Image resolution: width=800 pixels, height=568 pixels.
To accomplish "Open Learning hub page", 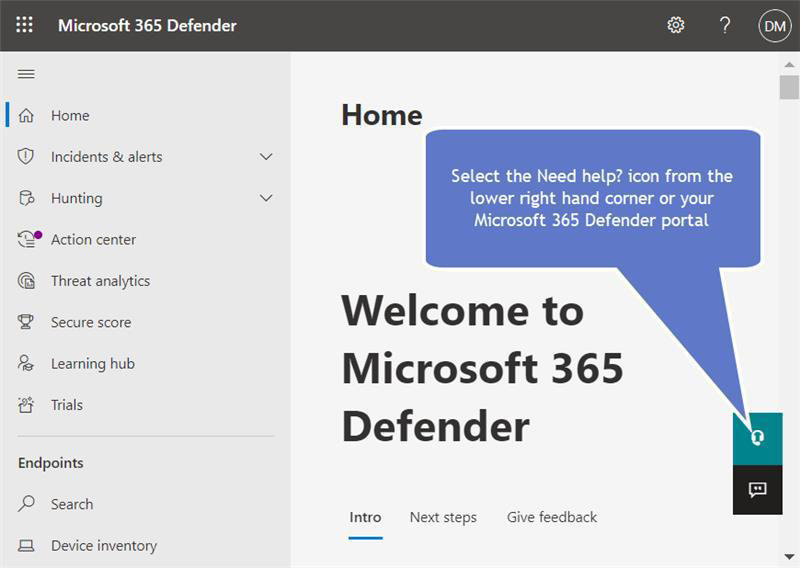I will pos(93,364).
